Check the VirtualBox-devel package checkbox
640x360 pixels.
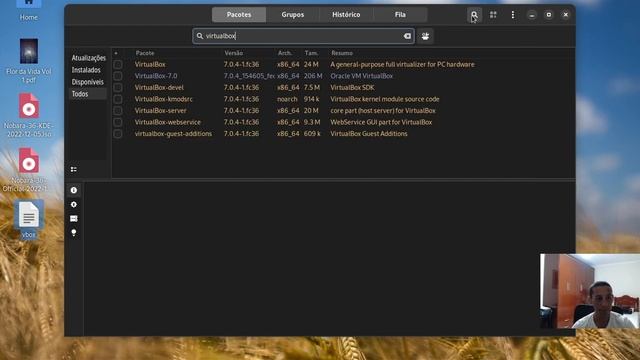click(x=118, y=87)
